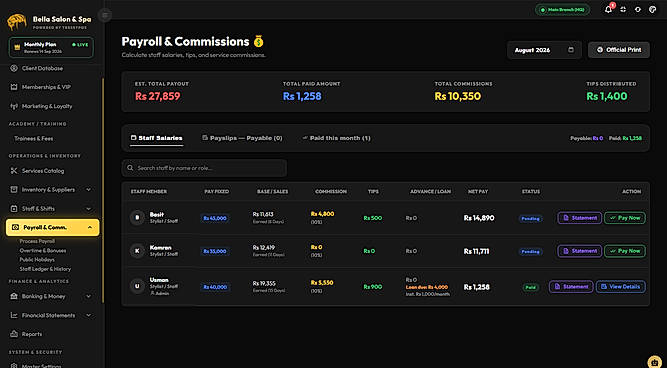Click the Banking & Money bank icon

point(14,297)
